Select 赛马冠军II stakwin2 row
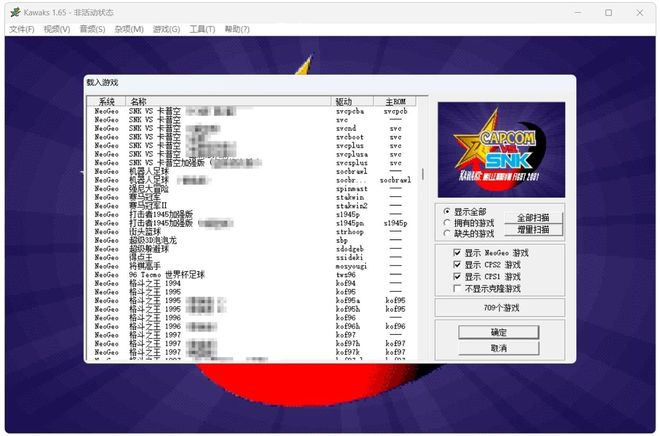660x436 pixels. click(x=251, y=206)
